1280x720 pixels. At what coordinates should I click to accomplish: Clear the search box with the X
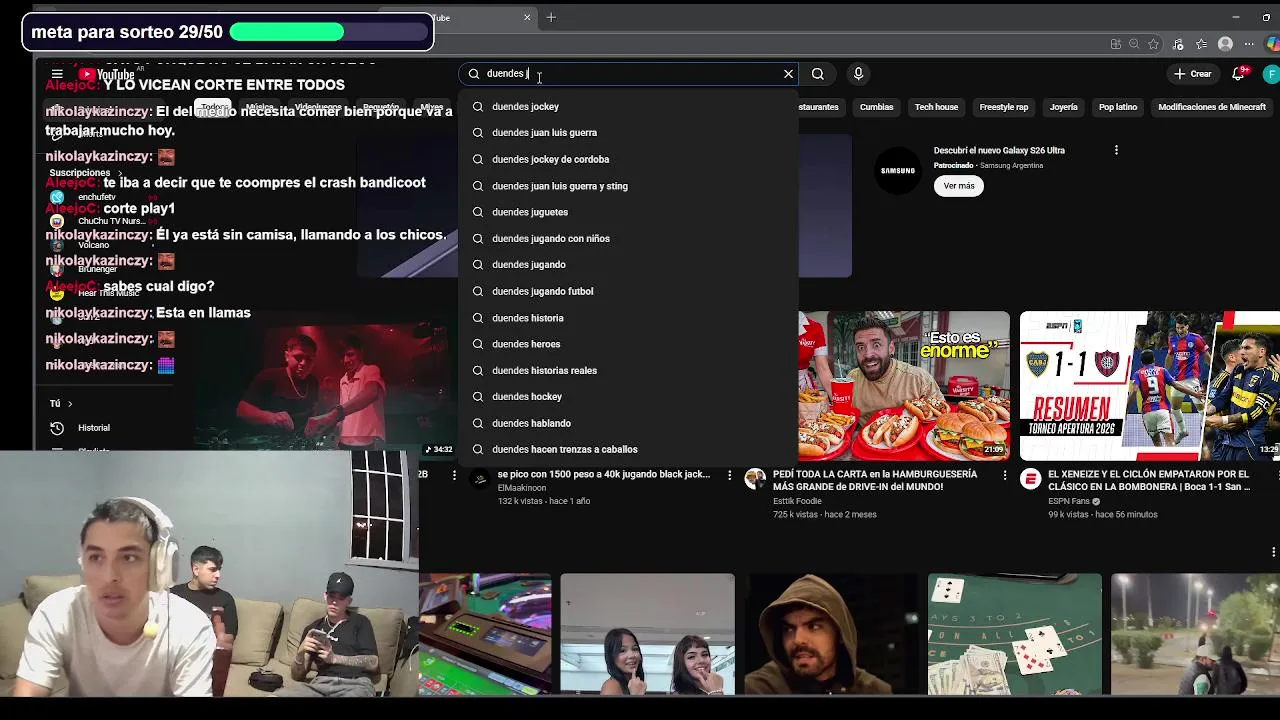tap(788, 74)
